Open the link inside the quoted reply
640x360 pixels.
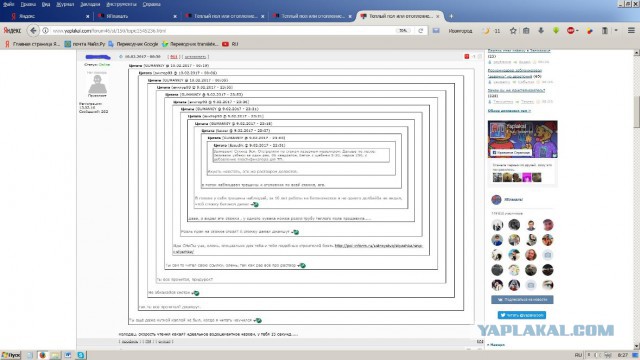point(378,246)
